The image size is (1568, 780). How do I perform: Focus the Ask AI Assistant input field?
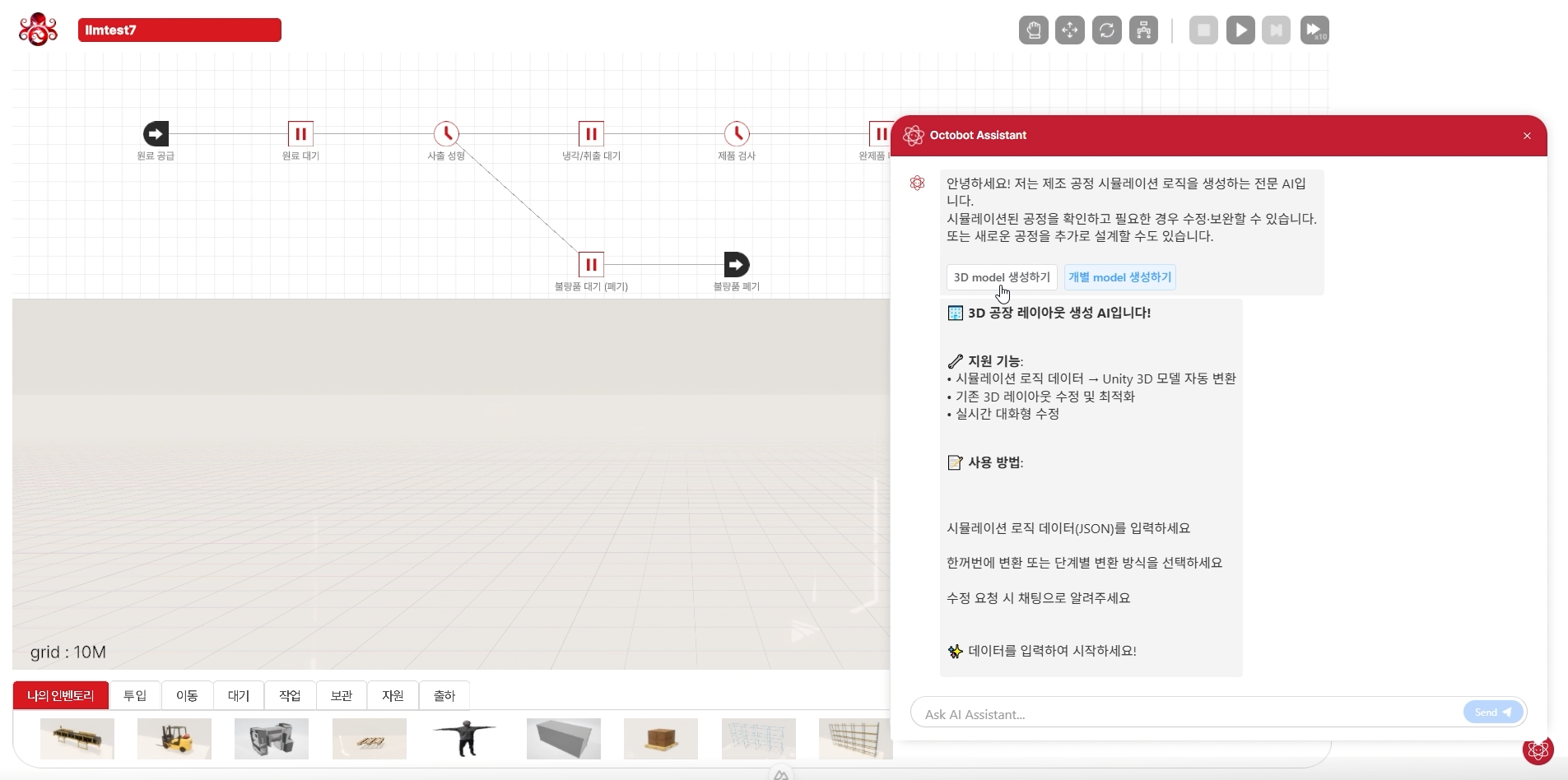[1185, 713]
